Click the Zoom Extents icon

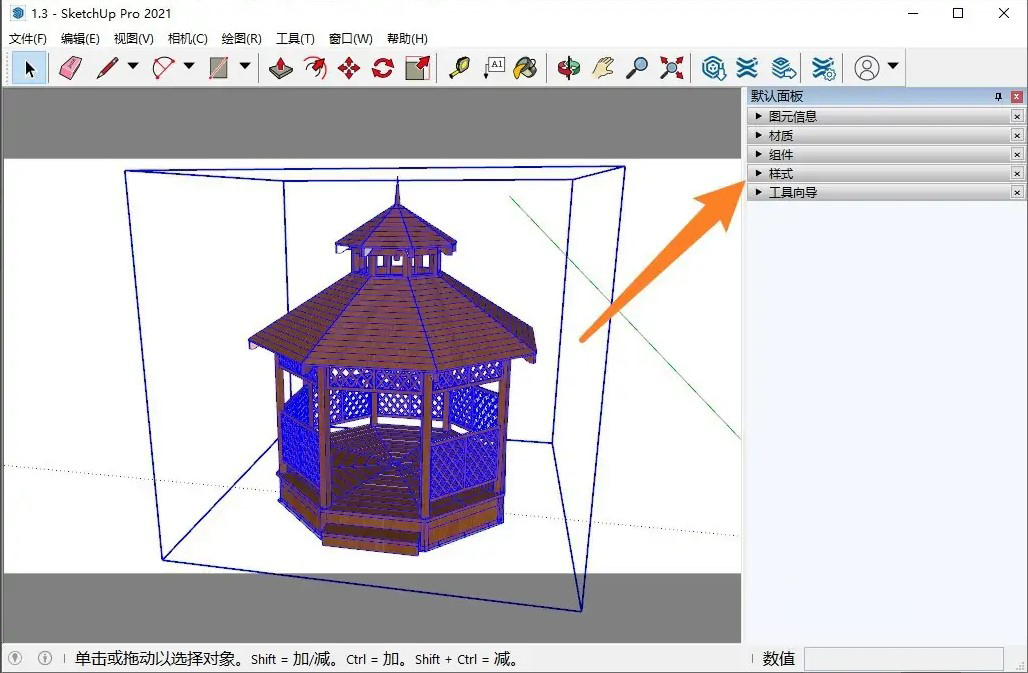(672, 68)
